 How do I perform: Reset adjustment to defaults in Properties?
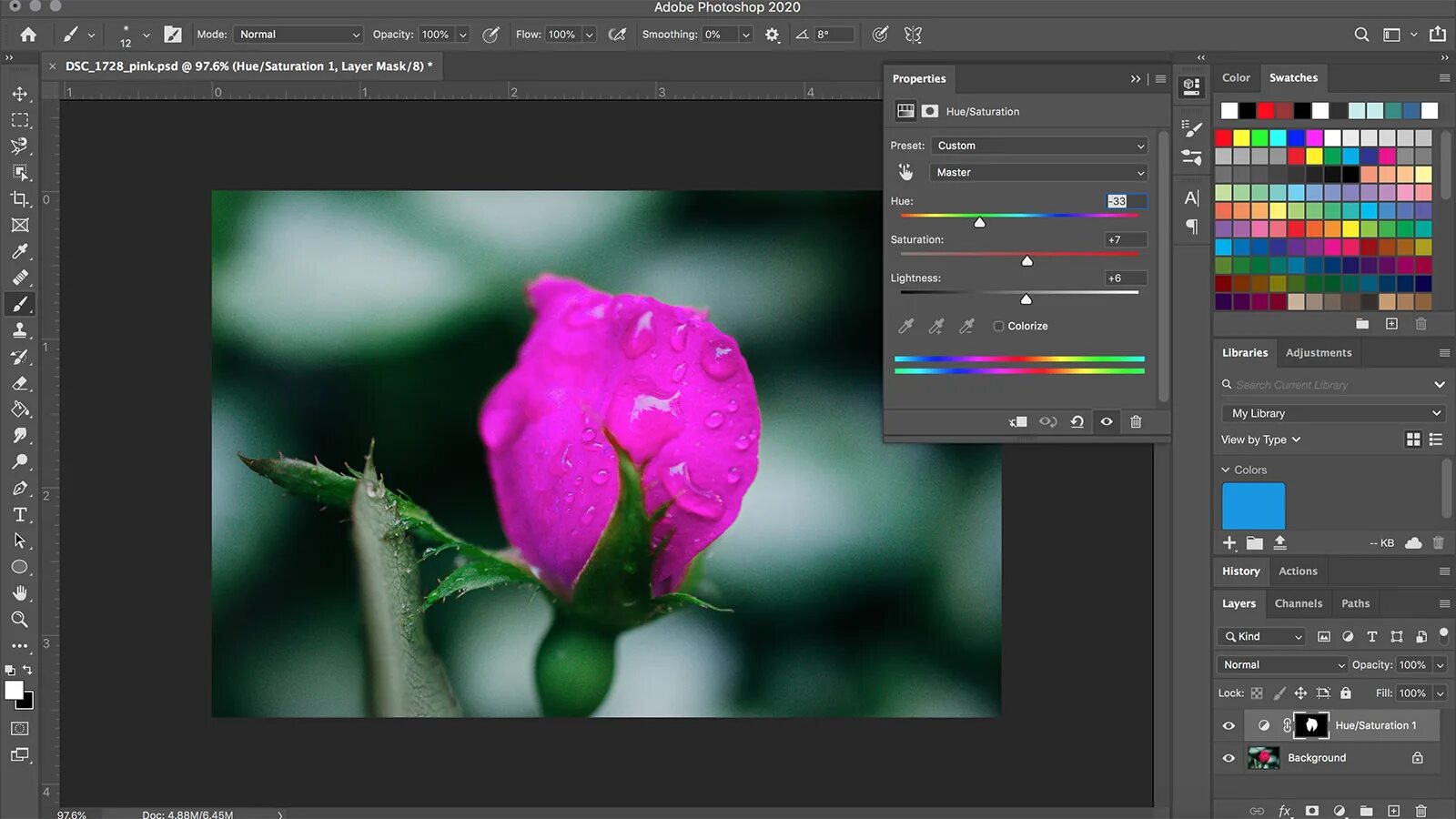[x=1077, y=421]
